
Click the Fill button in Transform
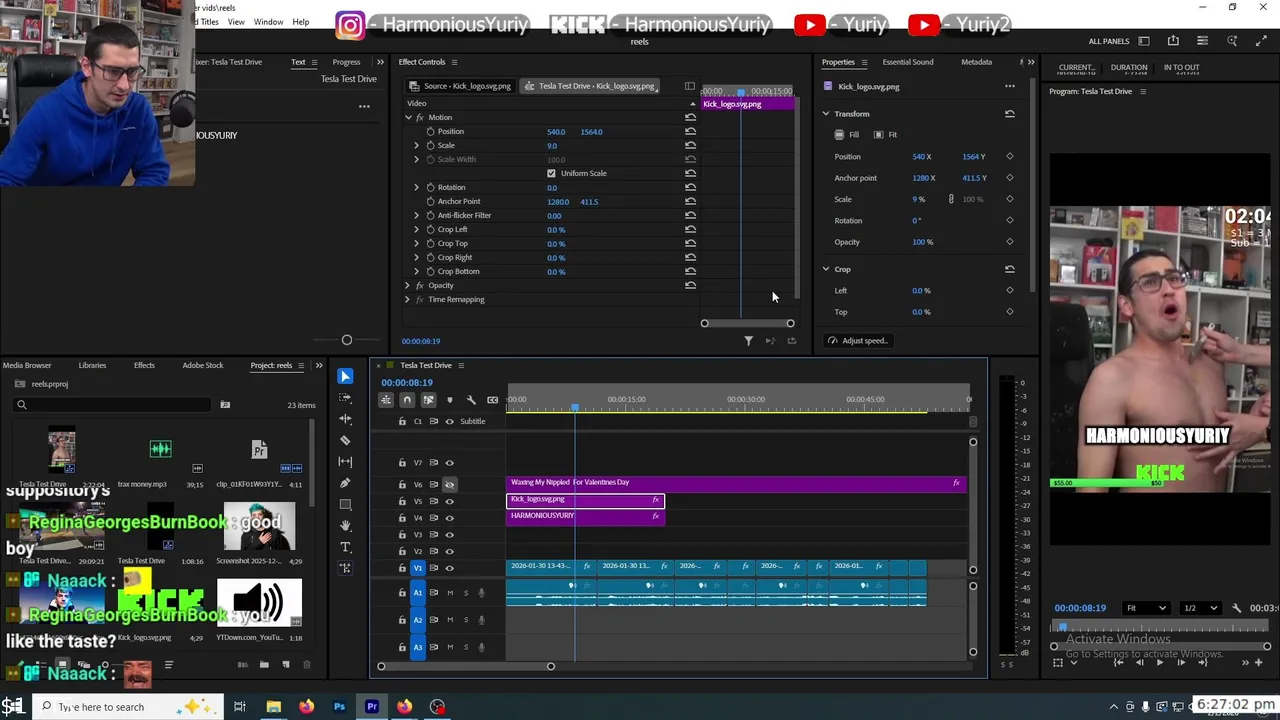pyautogui.click(x=847, y=135)
